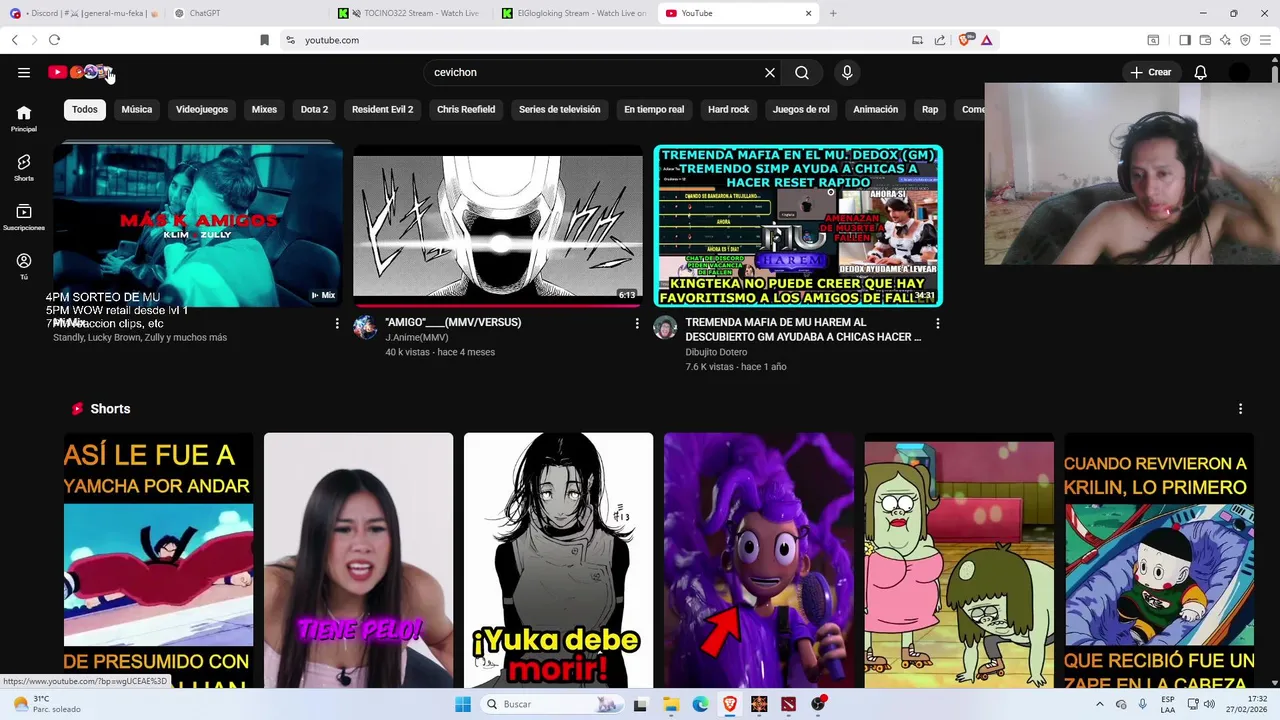Screen dimensions: 1280x720
Task: Select the Juegos de rol chip
Action: [801, 109]
